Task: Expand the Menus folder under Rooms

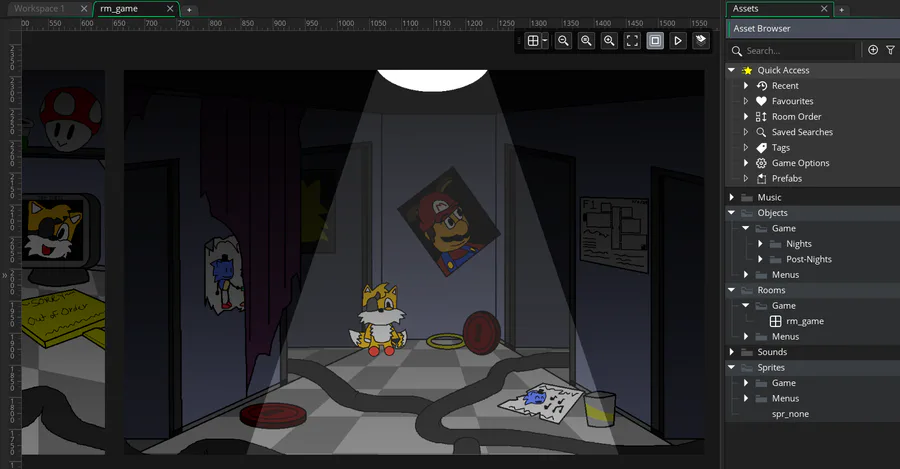Action: pos(746,336)
